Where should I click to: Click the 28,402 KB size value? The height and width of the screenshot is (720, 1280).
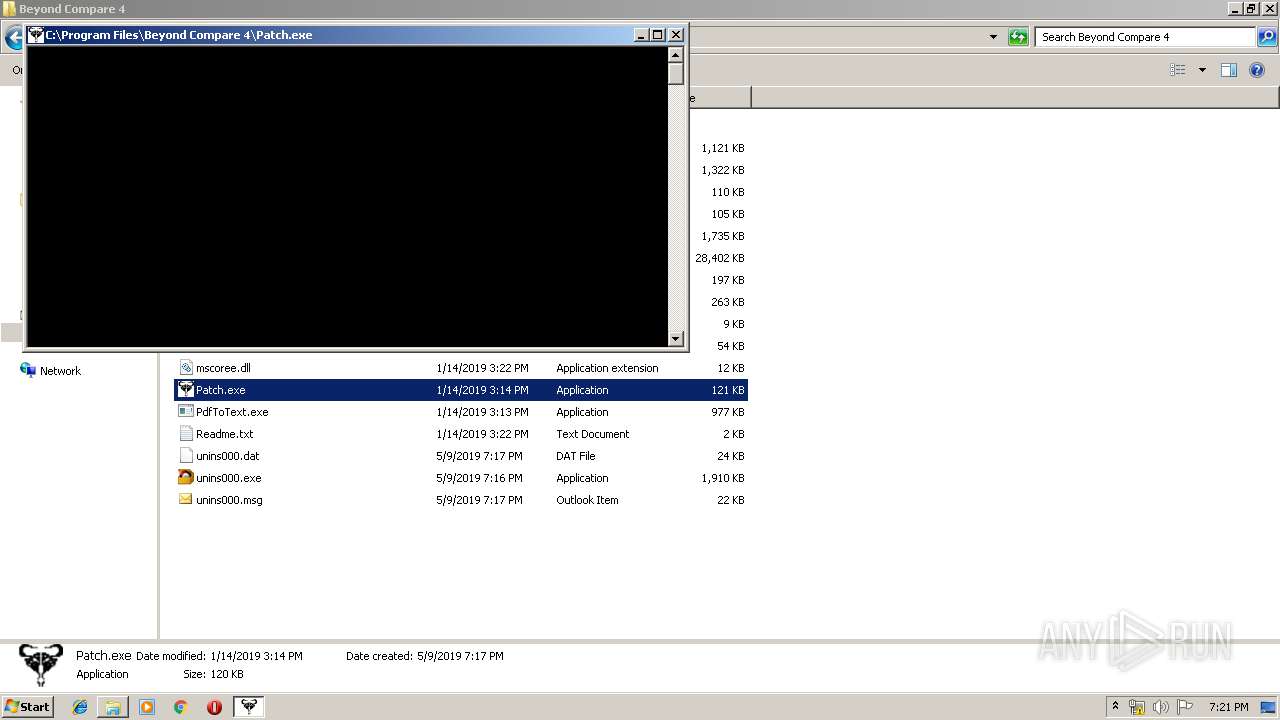pos(720,258)
